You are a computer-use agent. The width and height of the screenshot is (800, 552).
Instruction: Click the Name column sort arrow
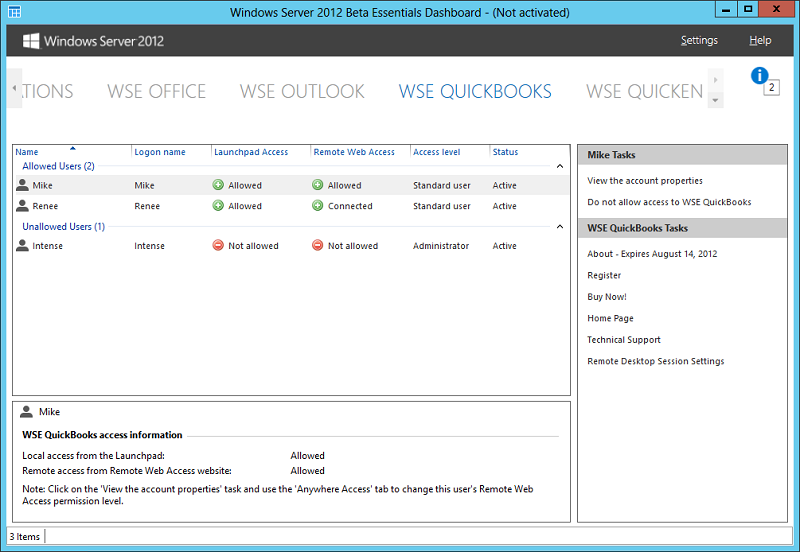[x=72, y=148]
